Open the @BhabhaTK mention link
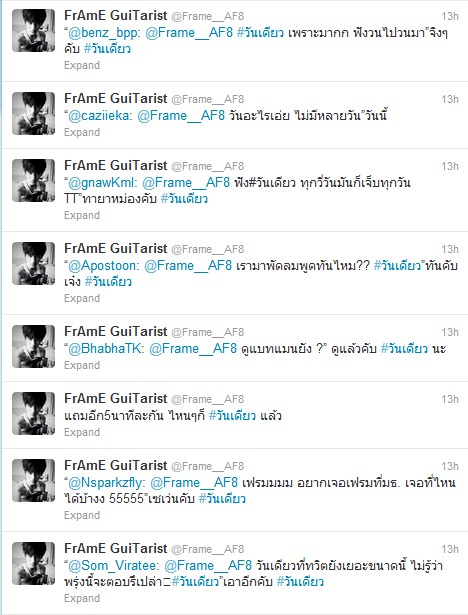The width and height of the screenshot is (468, 615). pyautogui.click(x=105, y=349)
